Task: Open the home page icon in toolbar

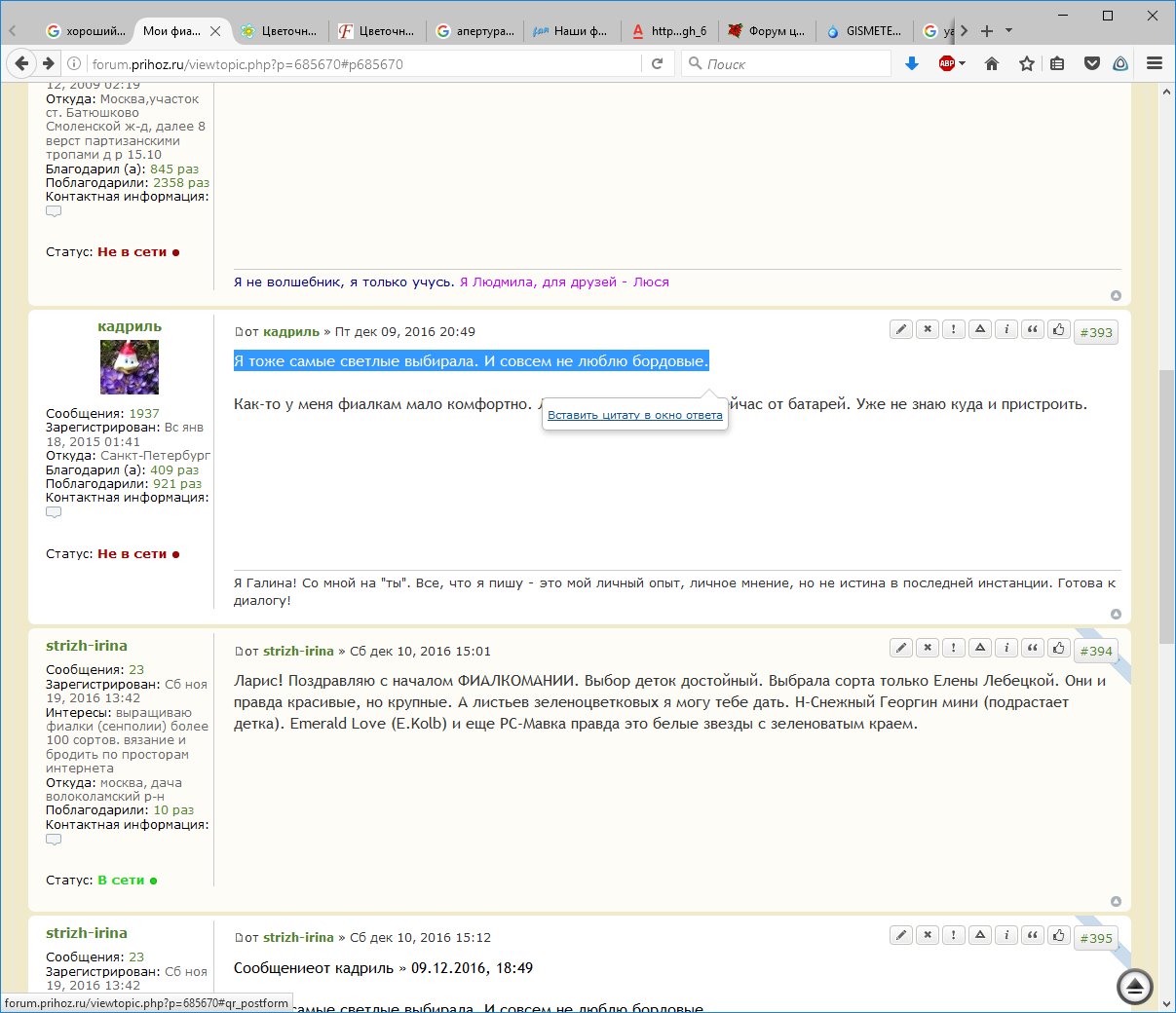Action: coord(992,63)
